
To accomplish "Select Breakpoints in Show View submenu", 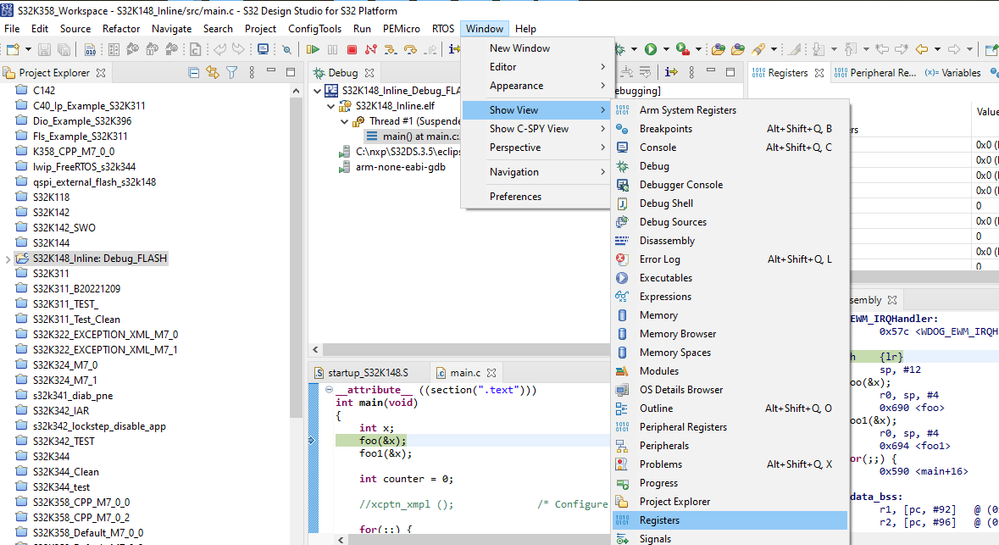I will coord(730,129).
